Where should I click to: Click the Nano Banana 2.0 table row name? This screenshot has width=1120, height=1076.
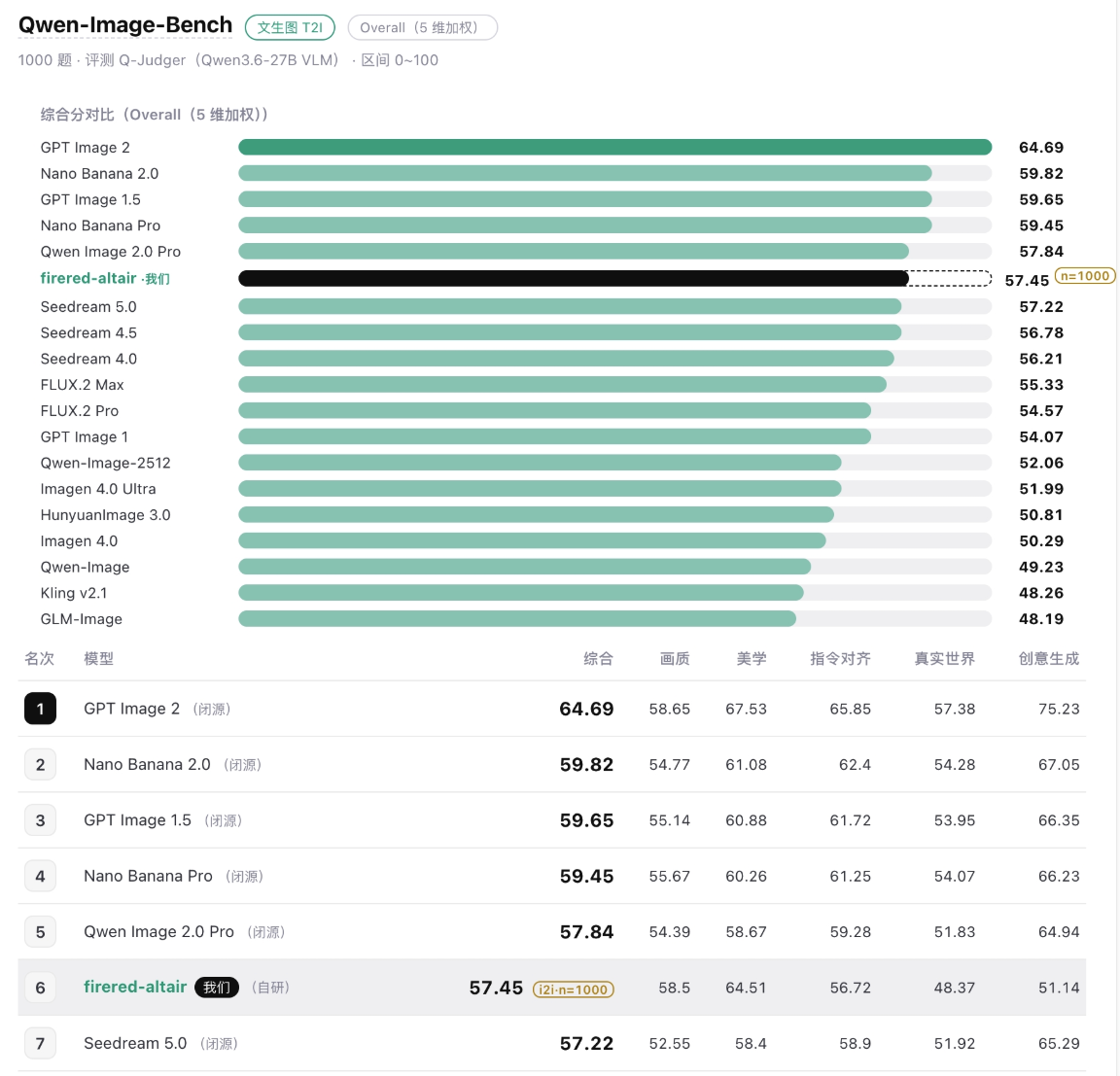click(147, 765)
